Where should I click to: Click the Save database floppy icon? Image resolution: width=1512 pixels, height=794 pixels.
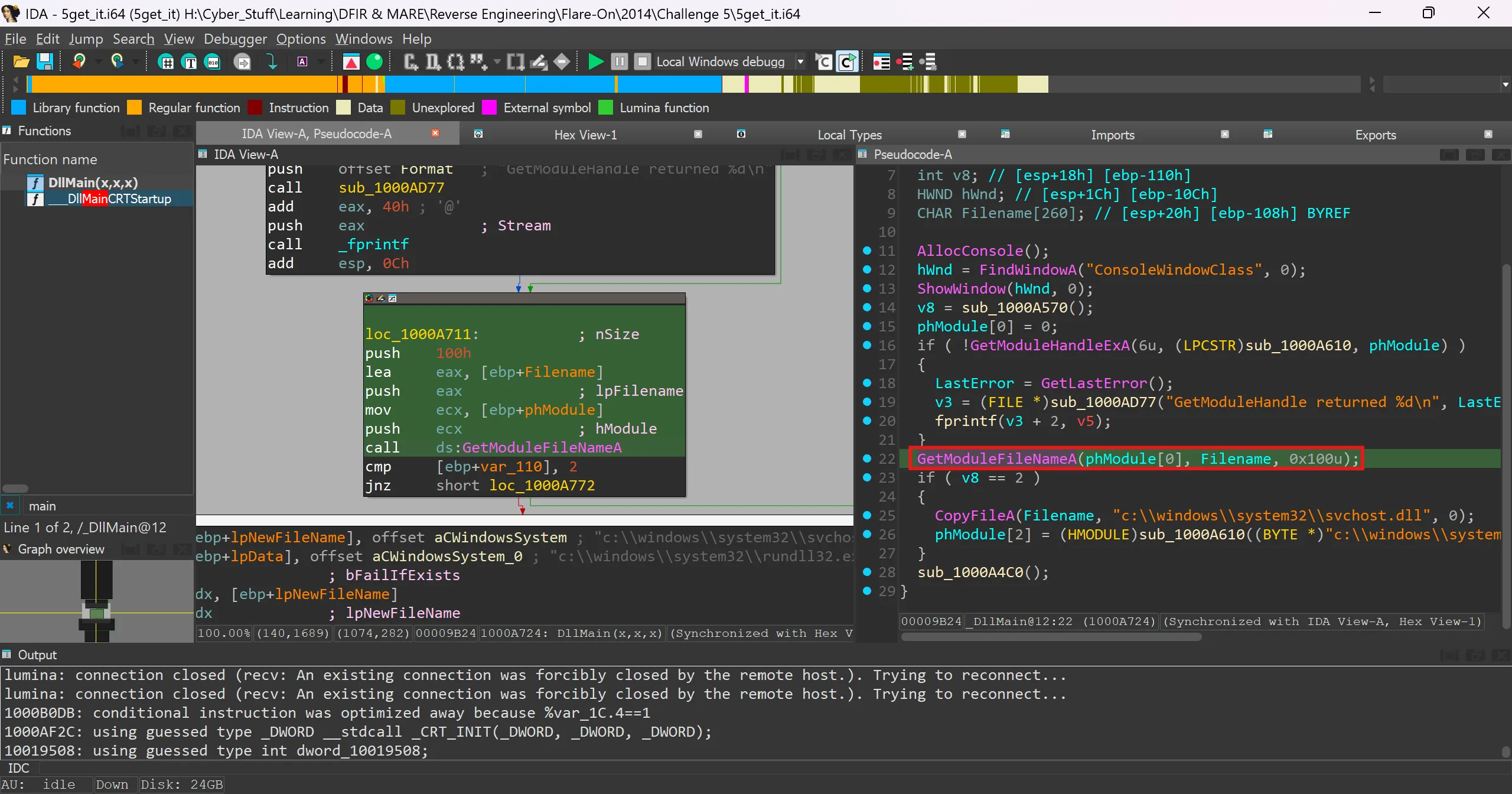click(x=45, y=61)
